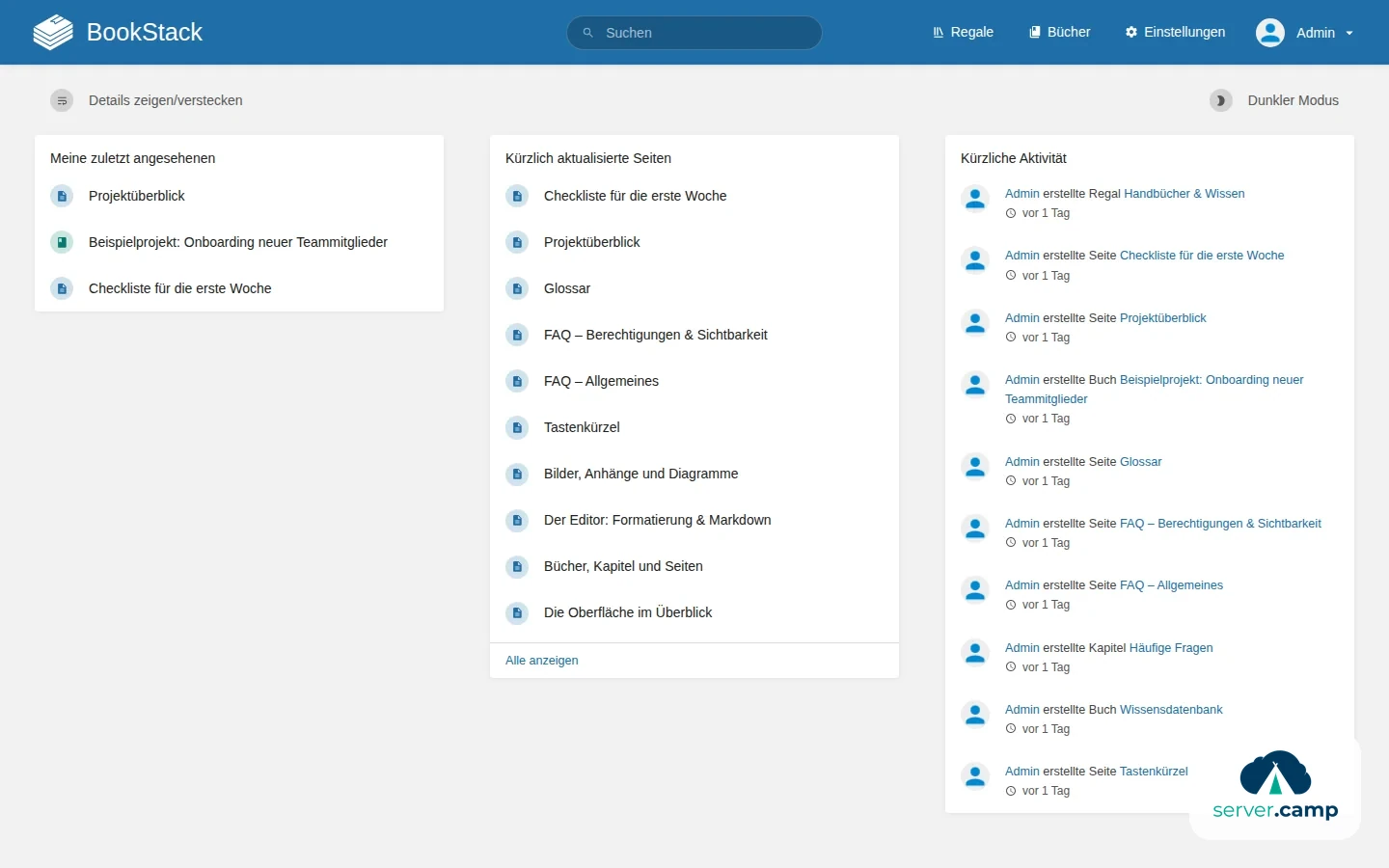
Task: Open Tastenkürzel link in recent activity
Action: [x=1154, y=772]
